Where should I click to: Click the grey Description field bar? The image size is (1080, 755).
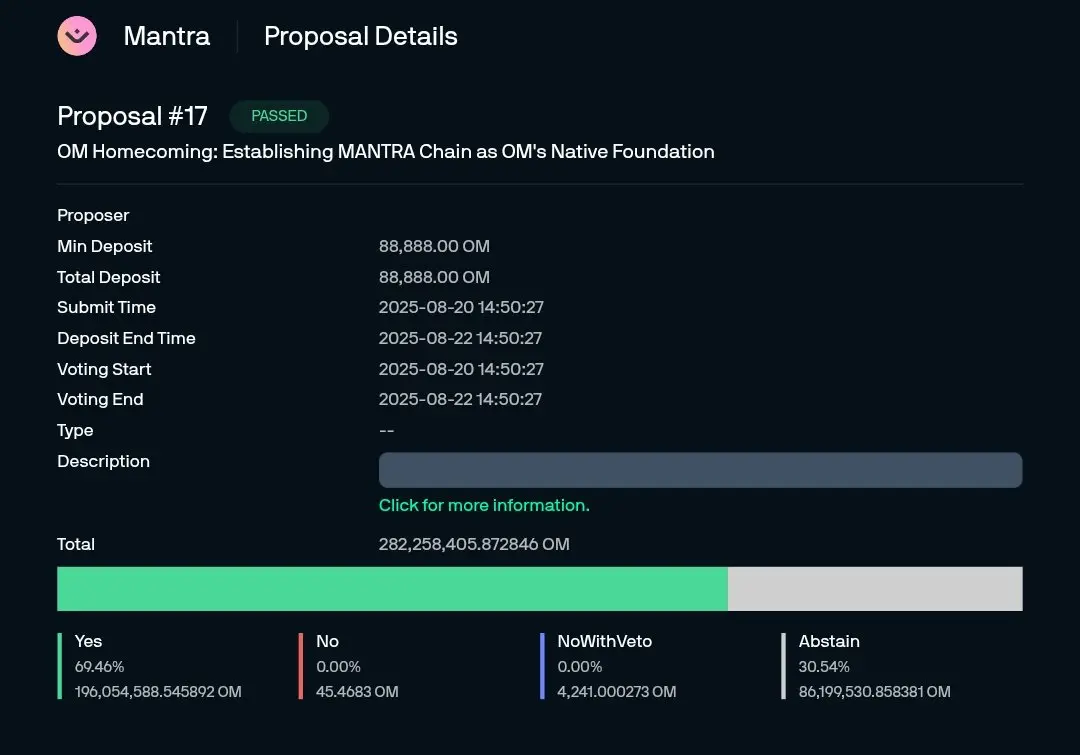point(700,470)
